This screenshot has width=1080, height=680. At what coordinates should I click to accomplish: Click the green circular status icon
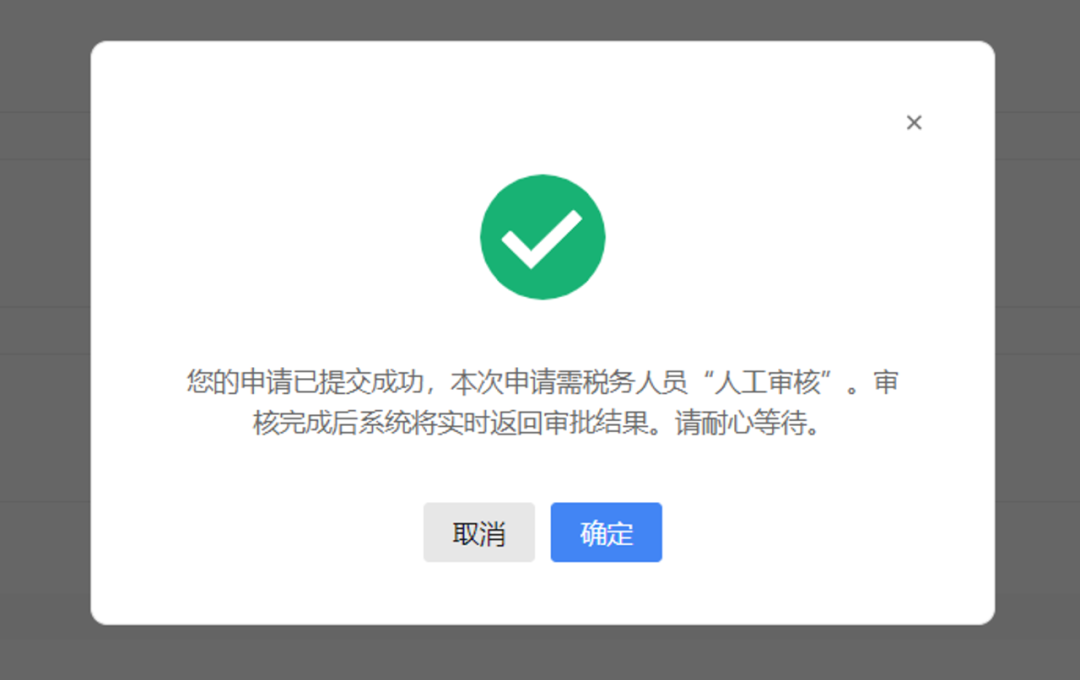point(543,237)
